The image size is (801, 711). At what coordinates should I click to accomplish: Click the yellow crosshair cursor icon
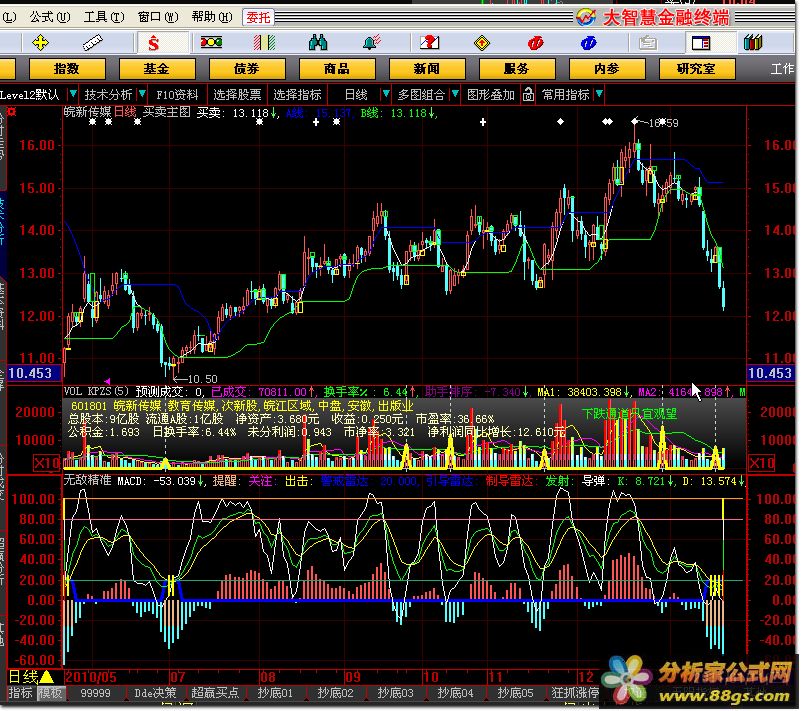[x=40, y=43]
